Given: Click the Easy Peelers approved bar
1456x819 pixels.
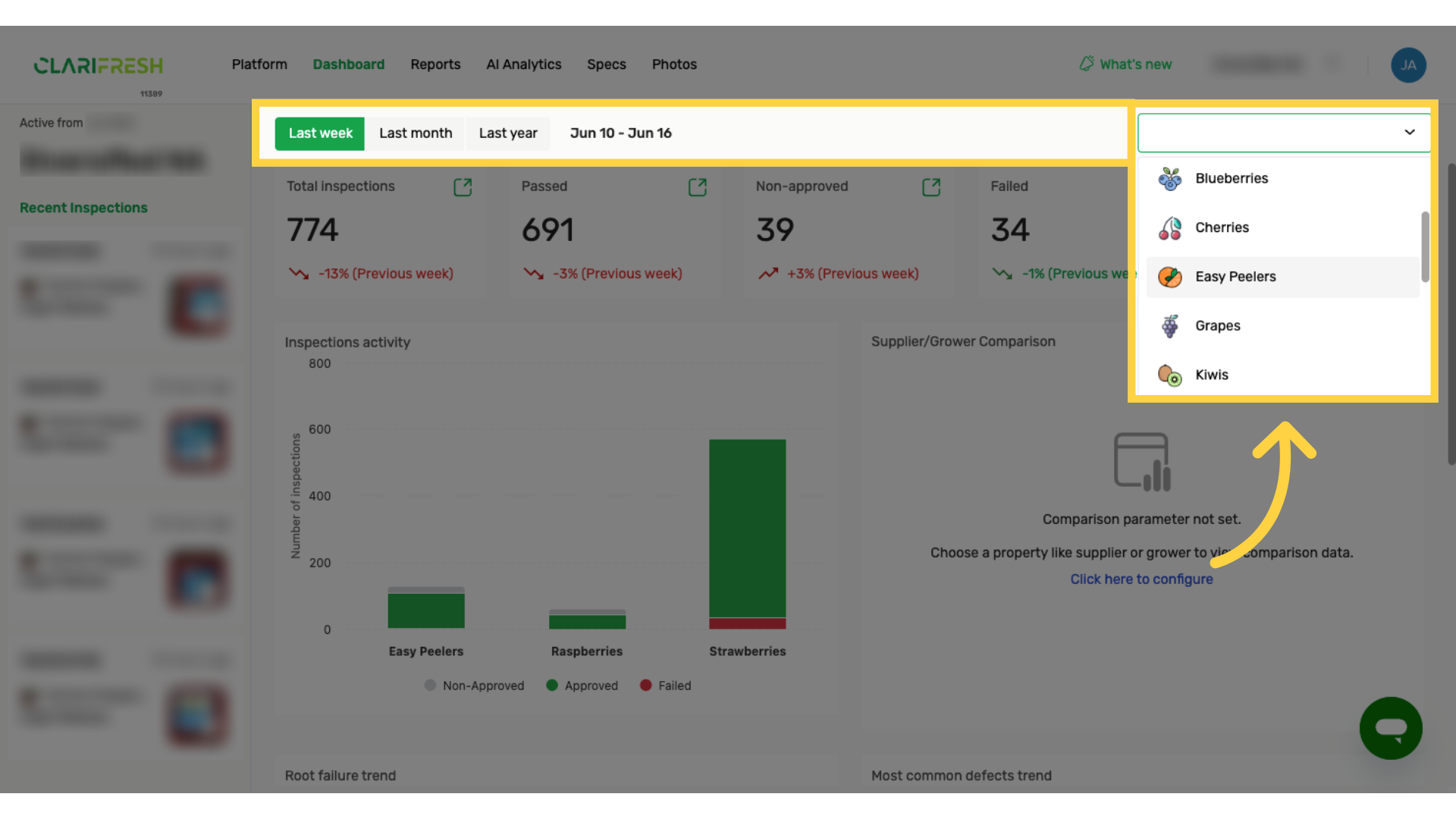Looking at the screenshot, I should click(x=426, y=610).
